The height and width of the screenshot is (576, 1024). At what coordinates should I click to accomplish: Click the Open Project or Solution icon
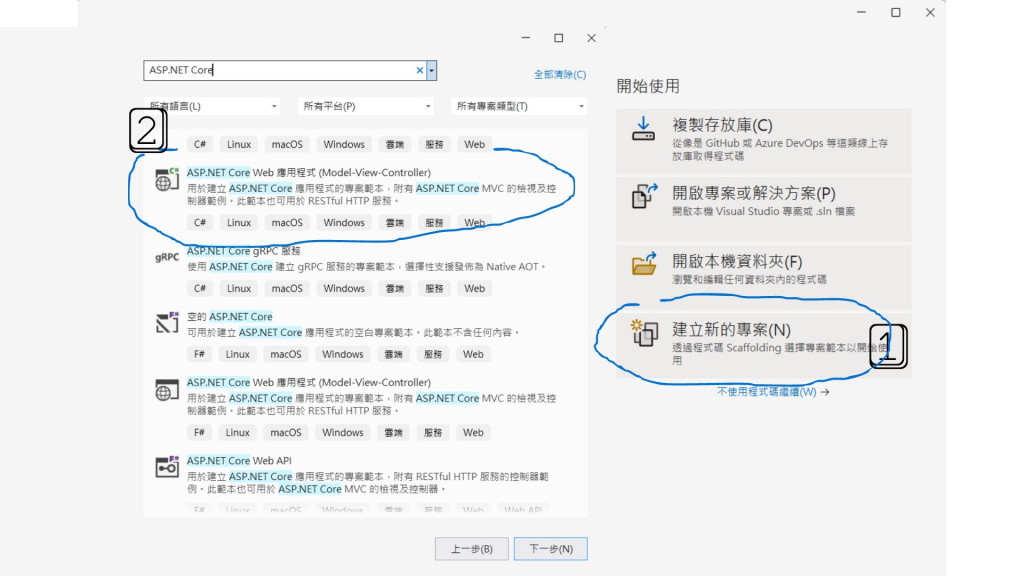644,196
